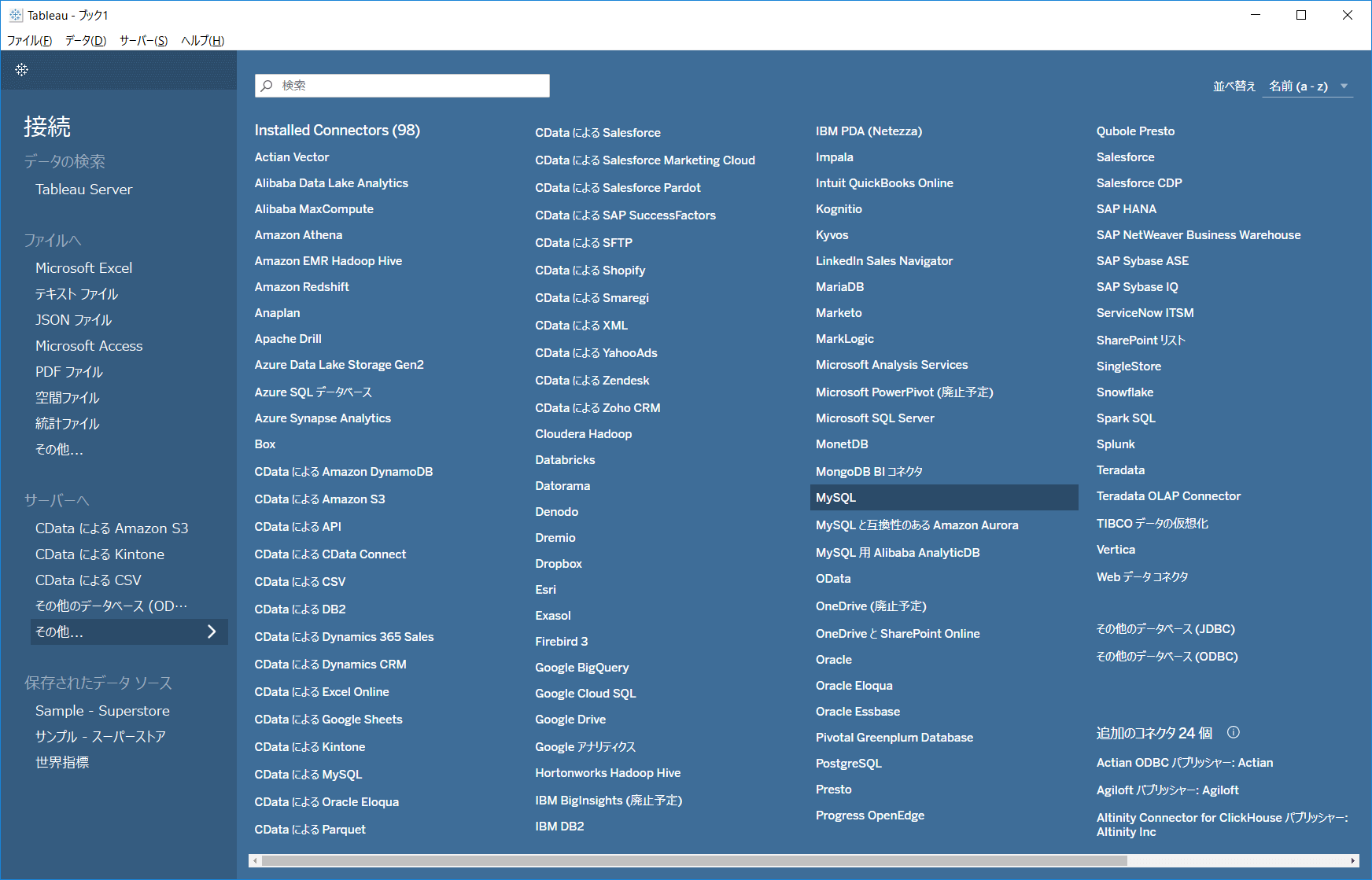The image size is (1372, 880).
Task: Open the ヘルプ(H) menu
Action: click(203, 41)
